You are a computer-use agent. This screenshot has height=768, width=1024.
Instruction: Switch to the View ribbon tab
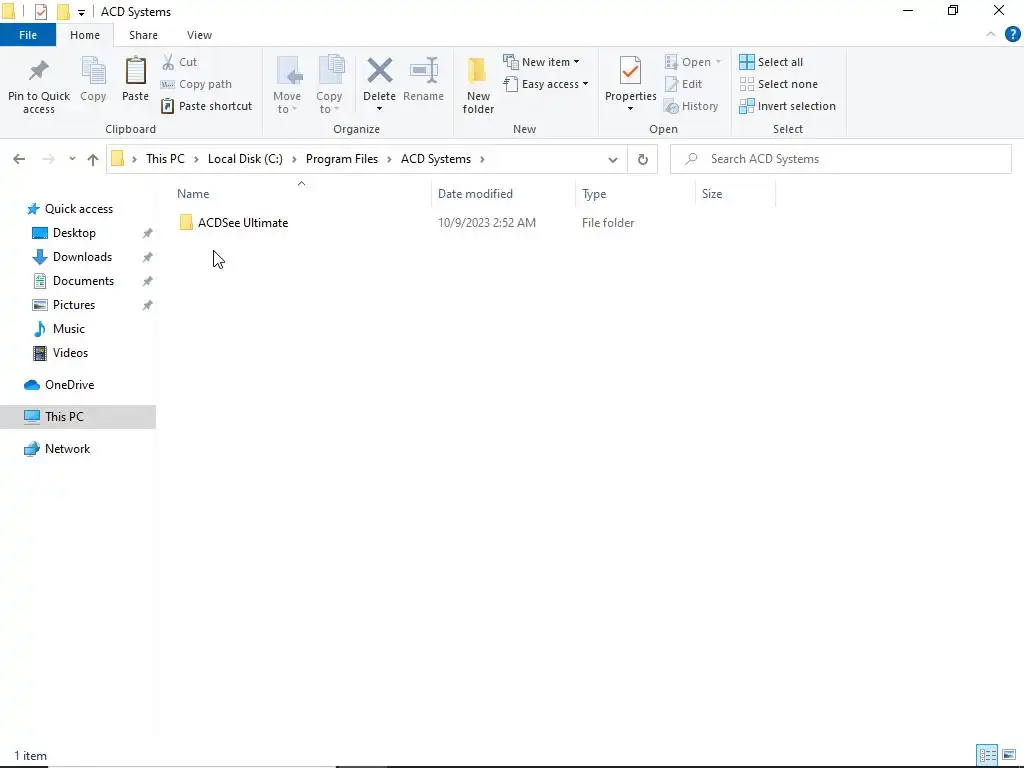coord(199,35)
